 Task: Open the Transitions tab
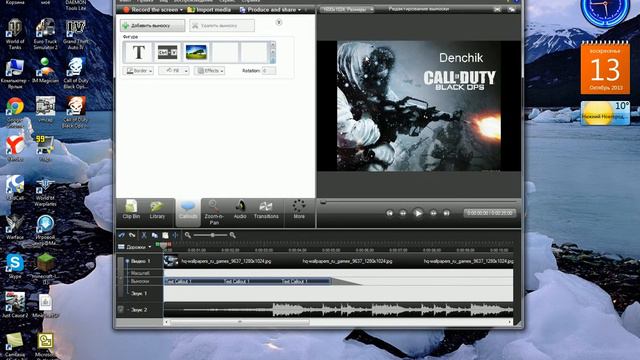click(266, 210)
